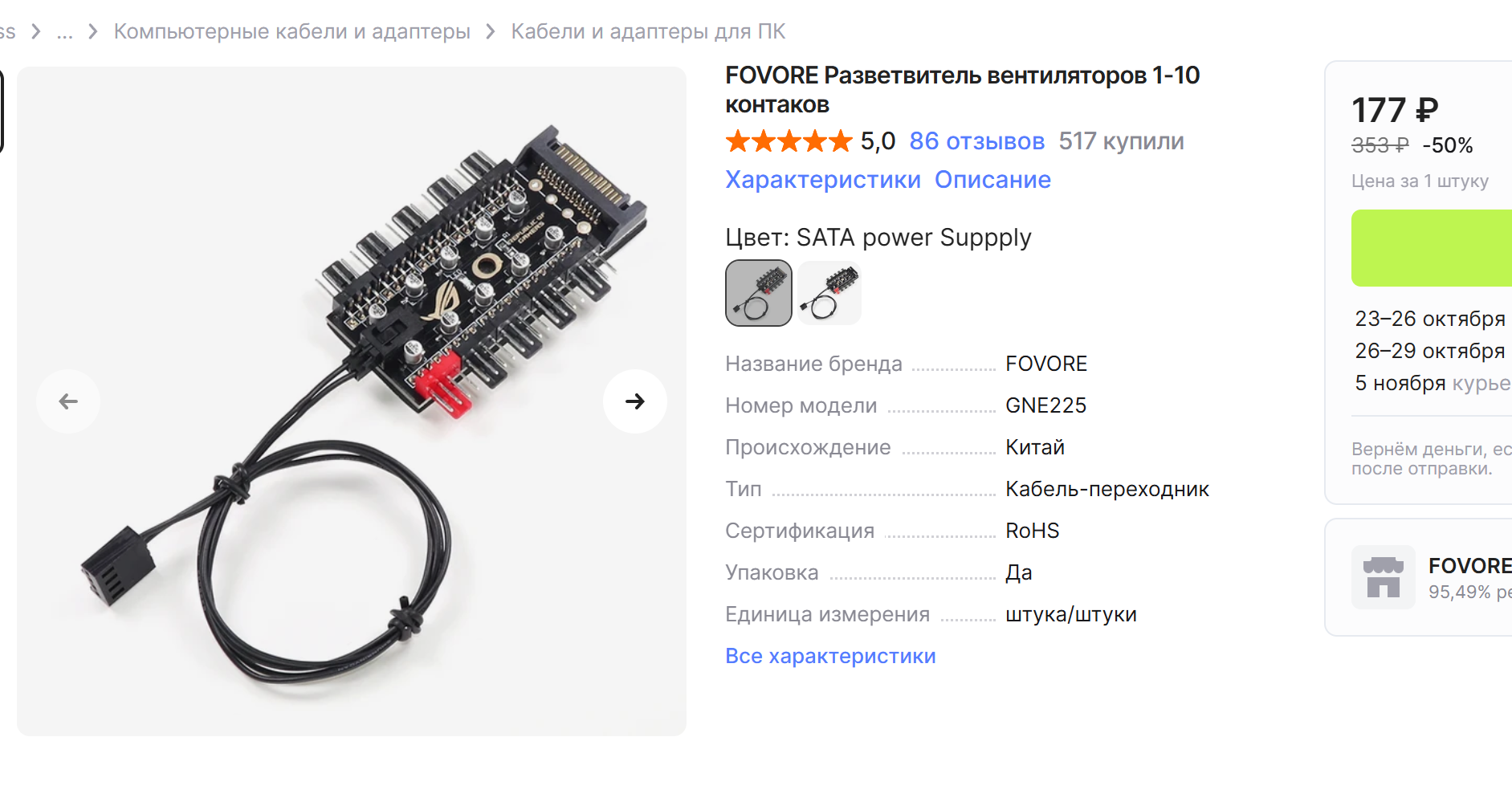Advance to the next product image
Image resolution: width=1512 pixels, height=798 pixels.
635,401
